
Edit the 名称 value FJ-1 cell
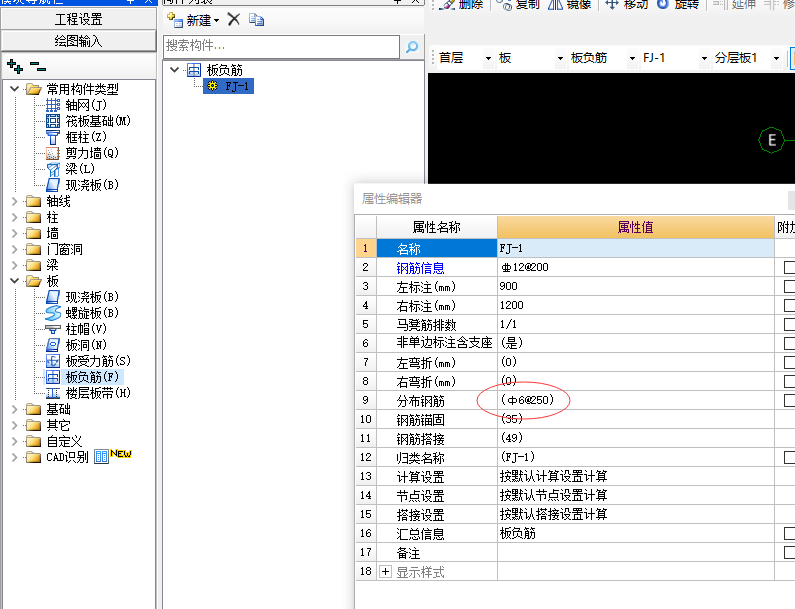[x=636, y=248]
